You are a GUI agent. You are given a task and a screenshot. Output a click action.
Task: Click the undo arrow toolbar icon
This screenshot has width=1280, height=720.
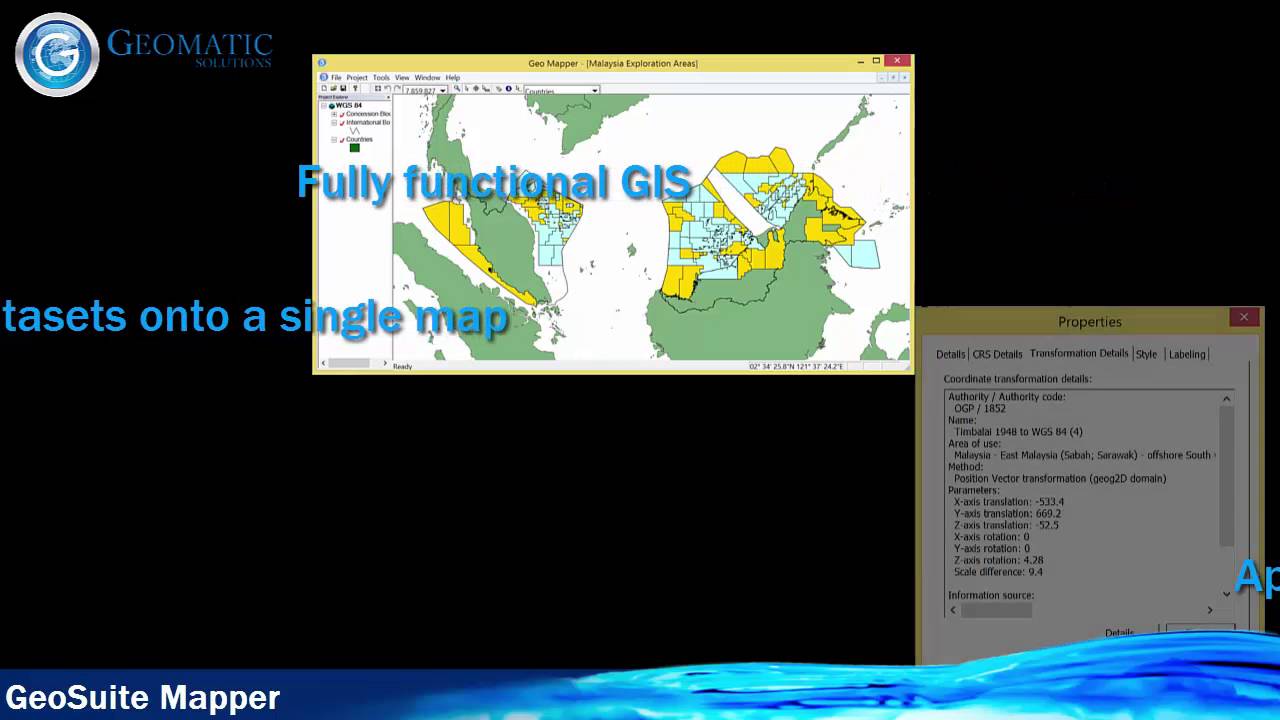pos(387,88)
